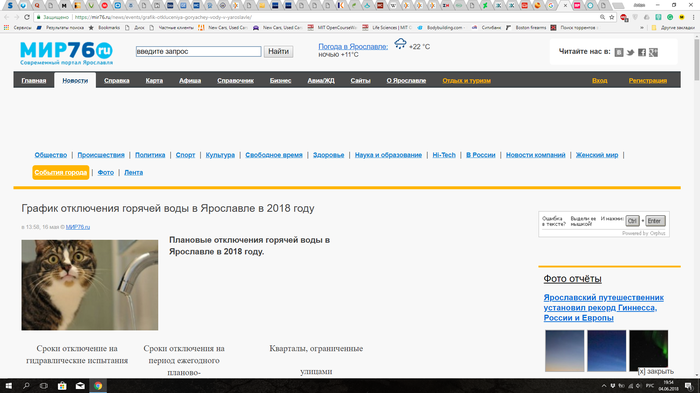Click the page vertical scrollbar thumb

coord(696,59)
